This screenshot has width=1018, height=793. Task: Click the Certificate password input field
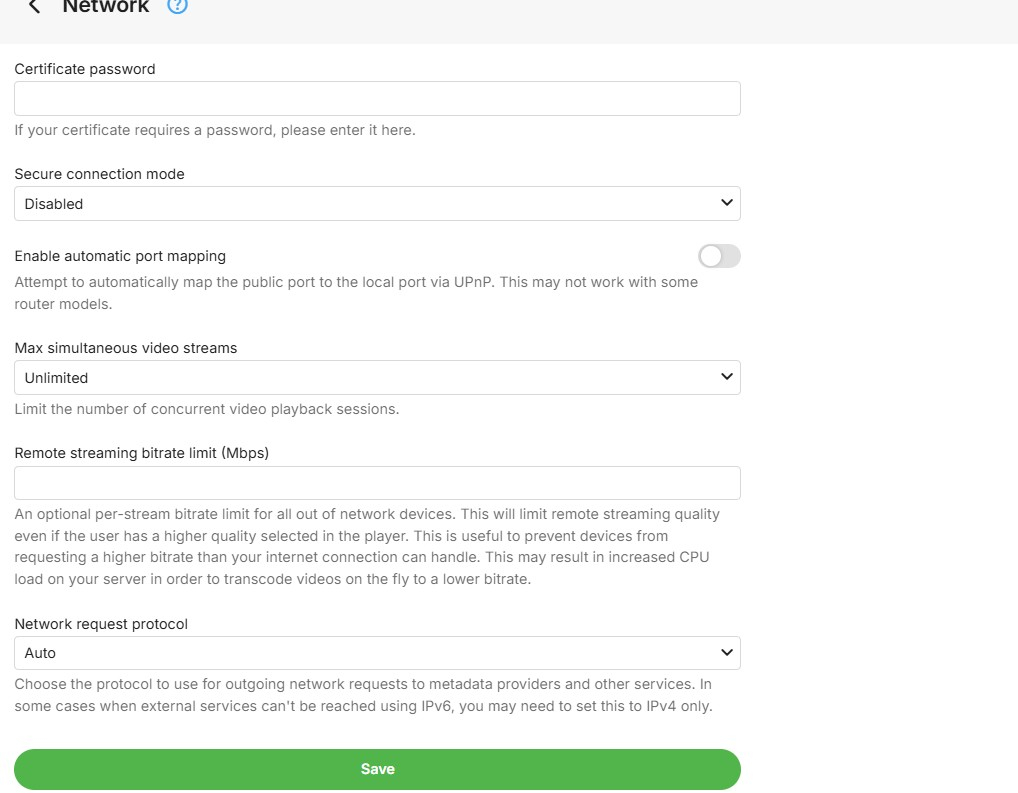(x=377, y=99)
